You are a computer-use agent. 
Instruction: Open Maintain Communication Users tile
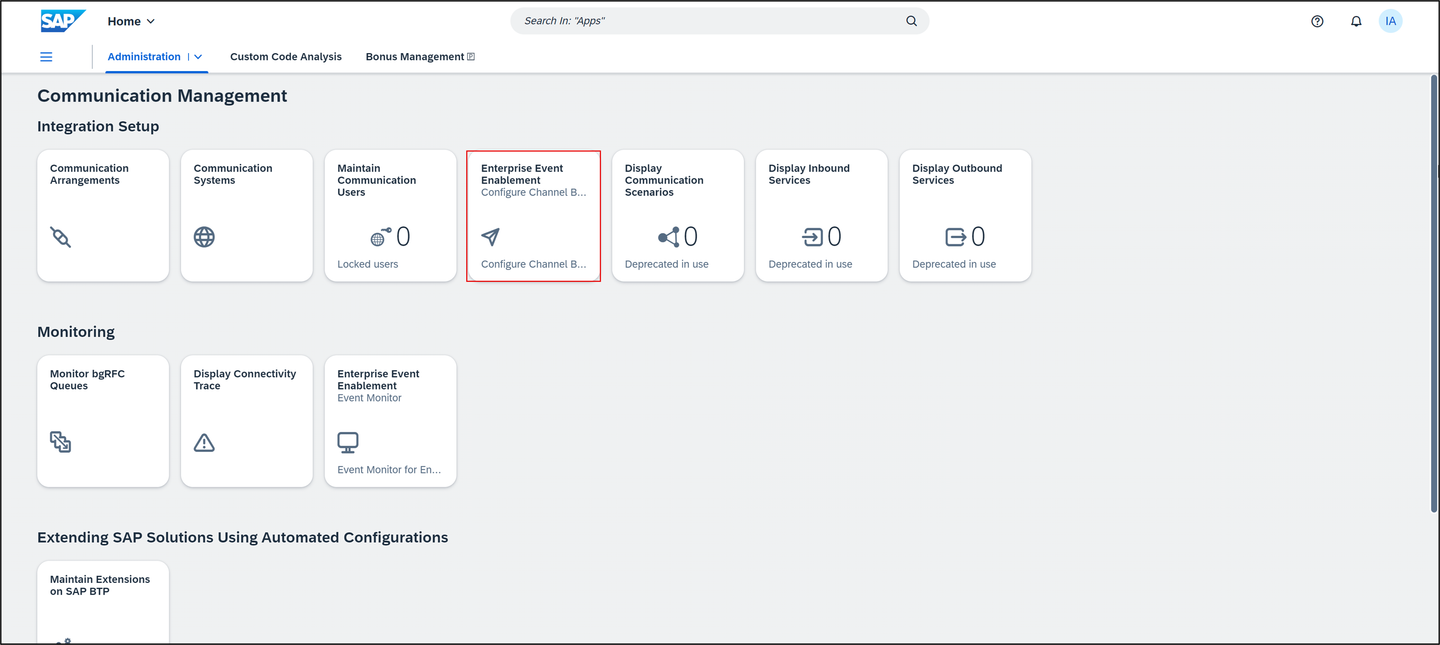click(x=391, y=216)
